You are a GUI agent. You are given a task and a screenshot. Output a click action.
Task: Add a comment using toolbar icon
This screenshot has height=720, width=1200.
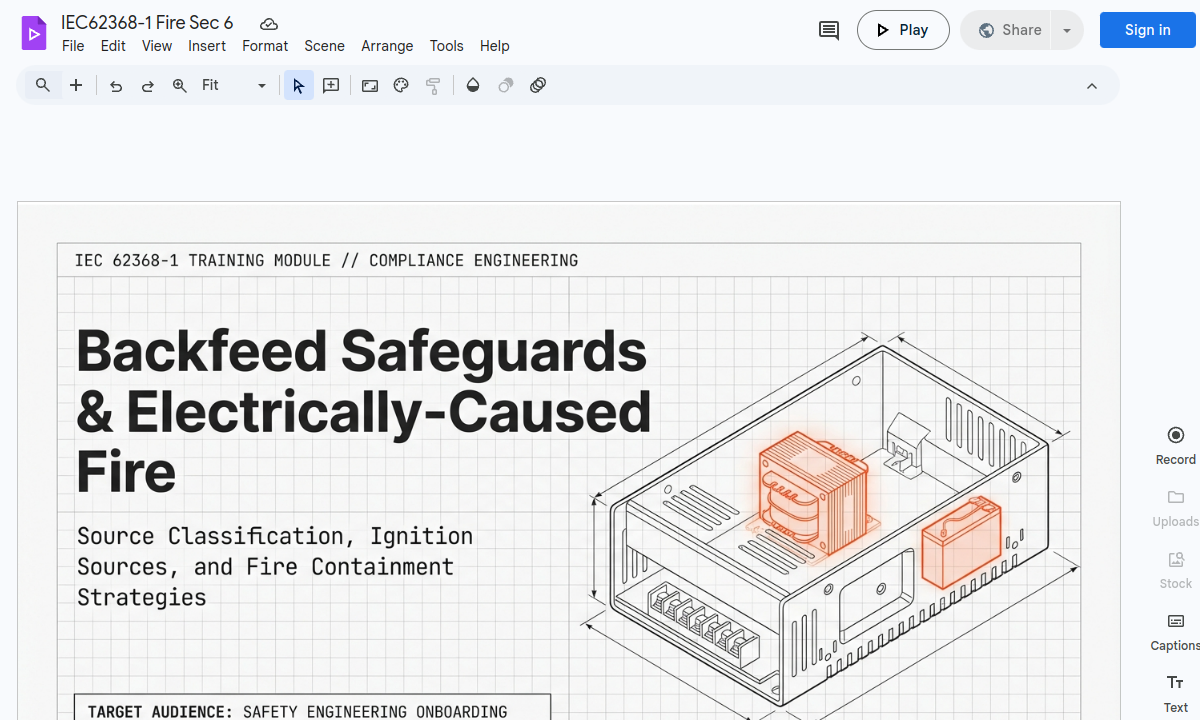pos(331,86)
